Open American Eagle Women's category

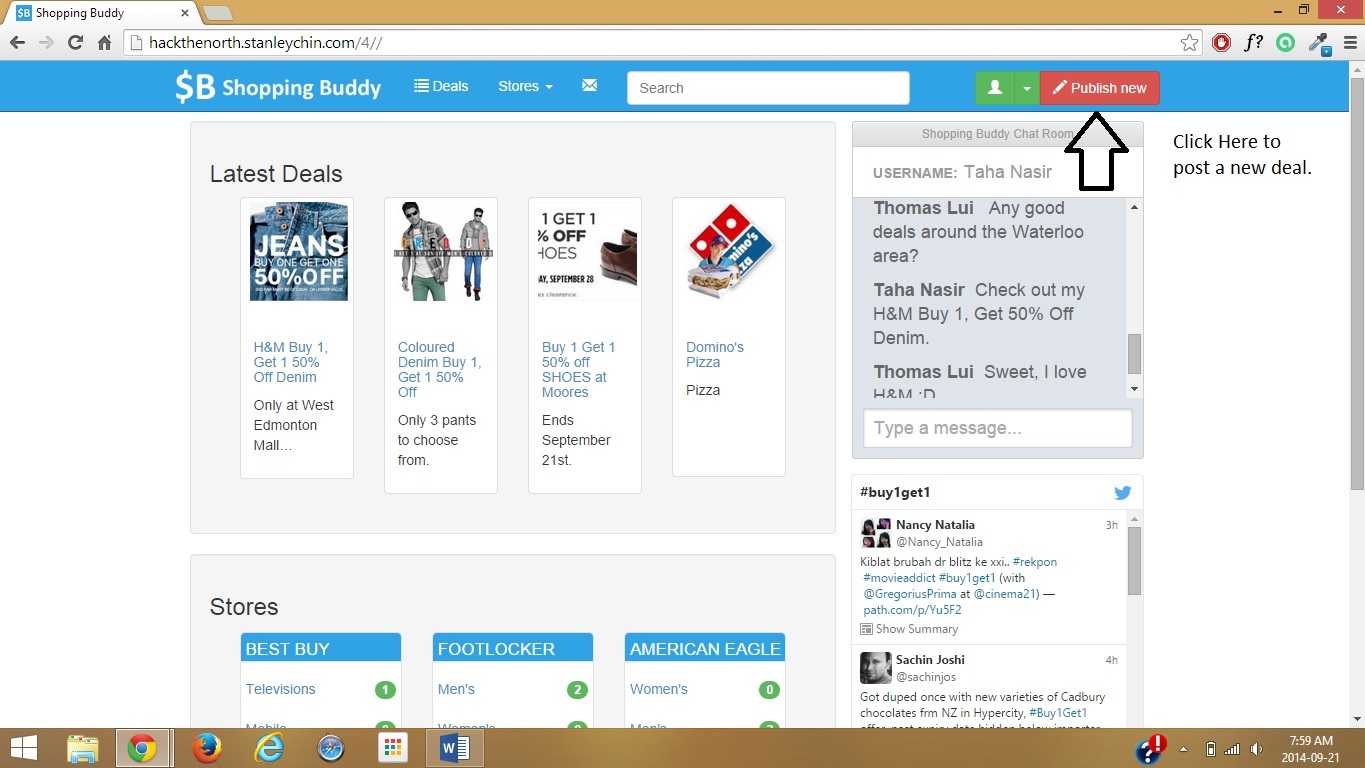tap(659, 689)
